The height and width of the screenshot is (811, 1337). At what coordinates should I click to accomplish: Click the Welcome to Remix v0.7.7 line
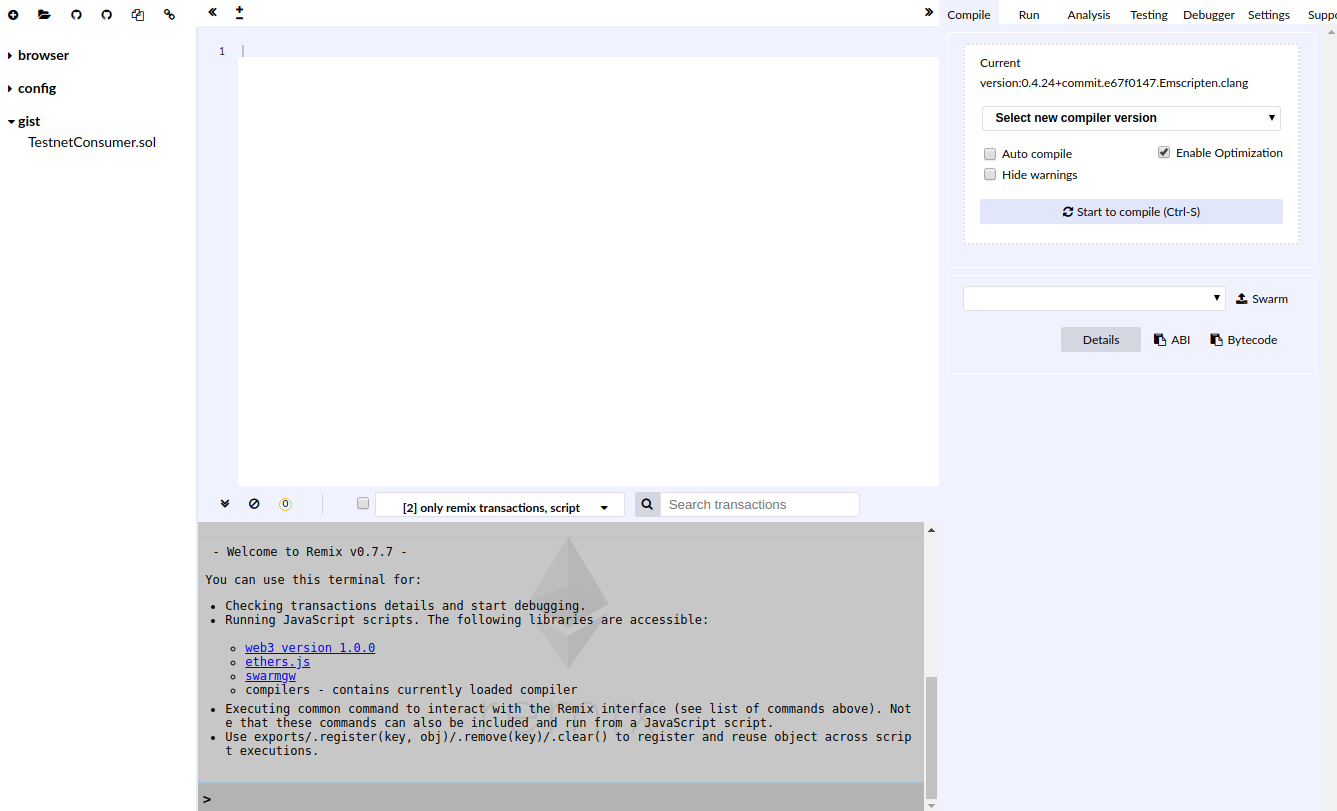point(310,552)
